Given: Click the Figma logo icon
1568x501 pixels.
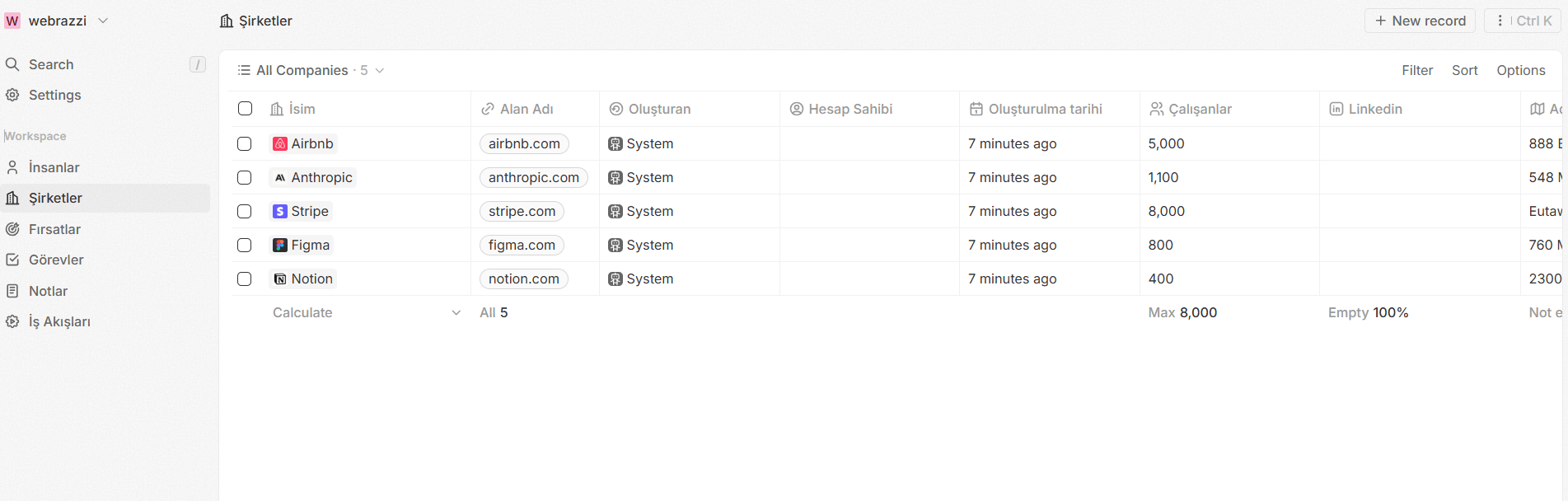Looking at the screenshot, I should point(280,245).
